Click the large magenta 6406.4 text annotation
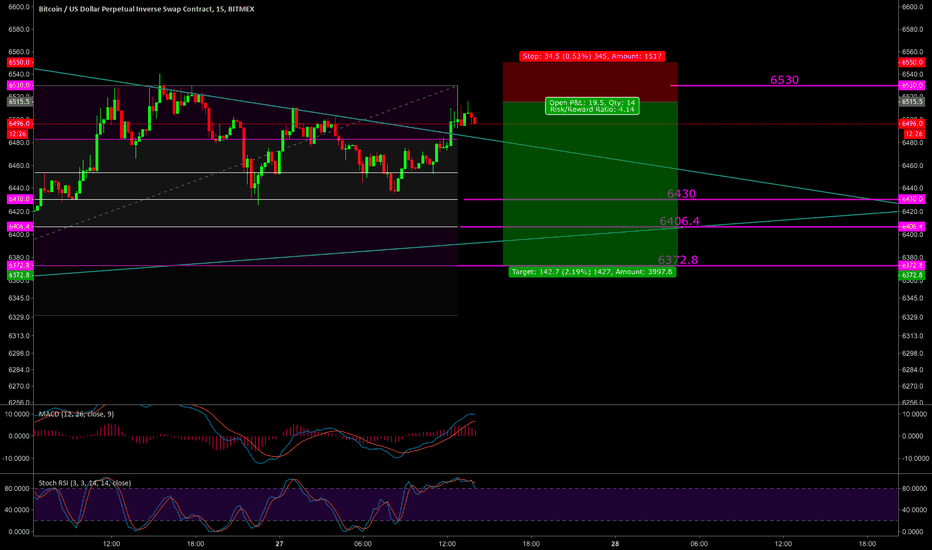The height and width of the screenshot is (550, 932). click(x=679, y=221)
